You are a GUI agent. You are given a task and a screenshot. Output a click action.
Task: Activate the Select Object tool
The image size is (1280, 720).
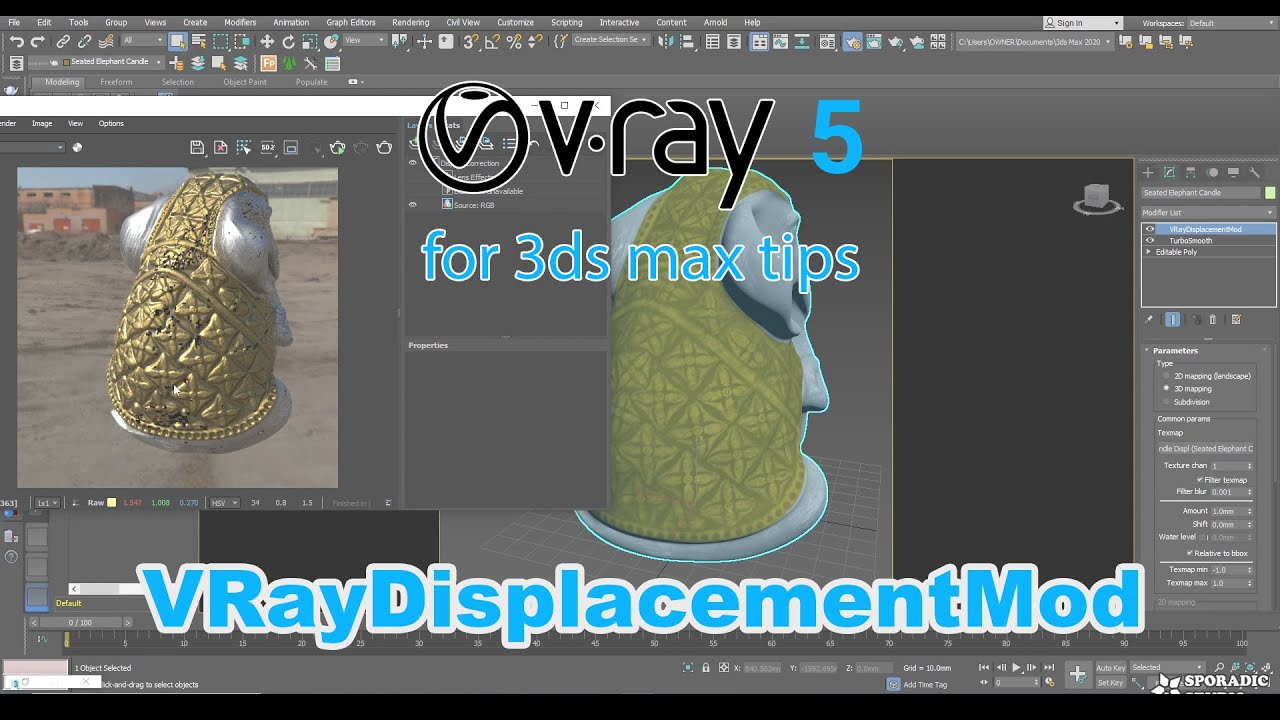point(177,41)
